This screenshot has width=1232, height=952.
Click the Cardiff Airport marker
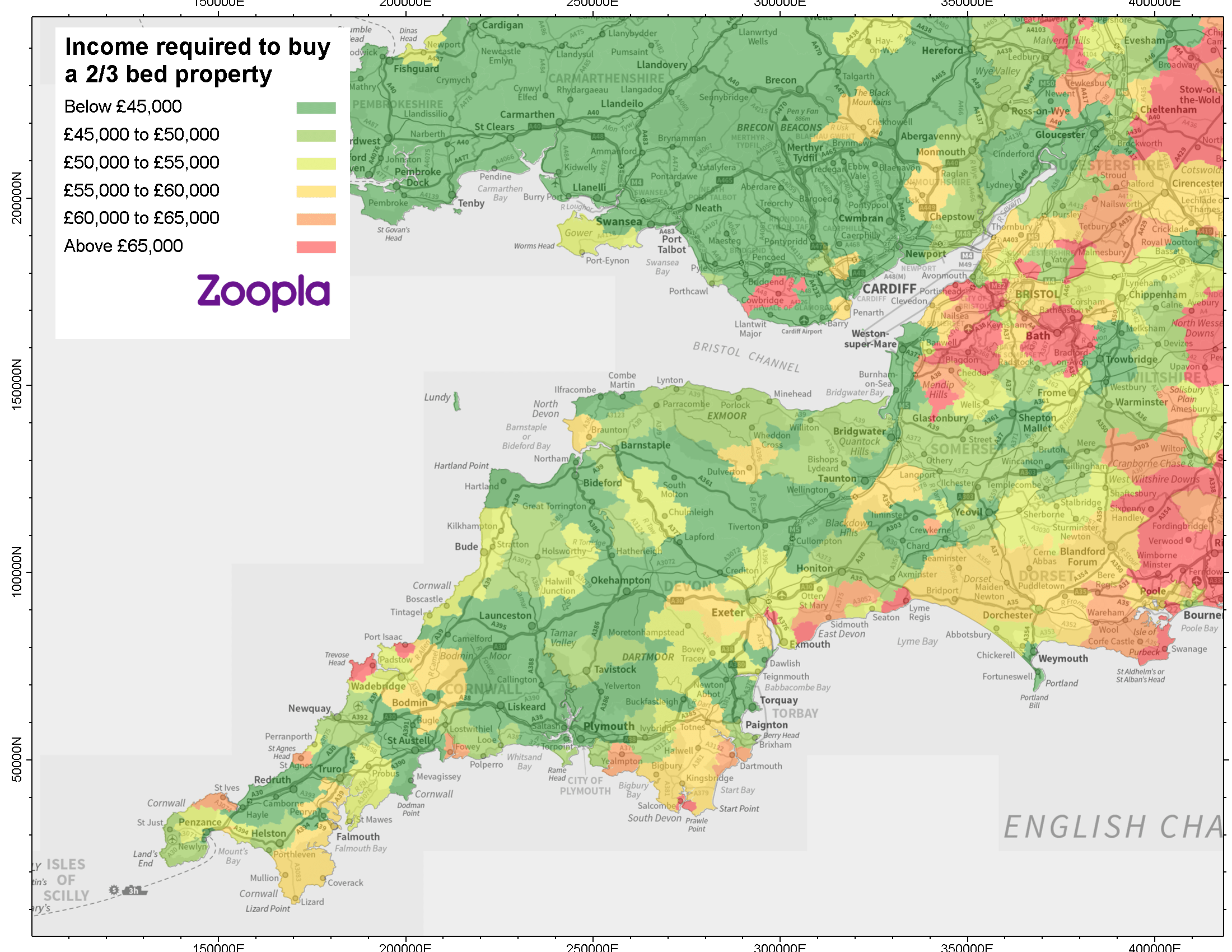(x=804, y=321)
